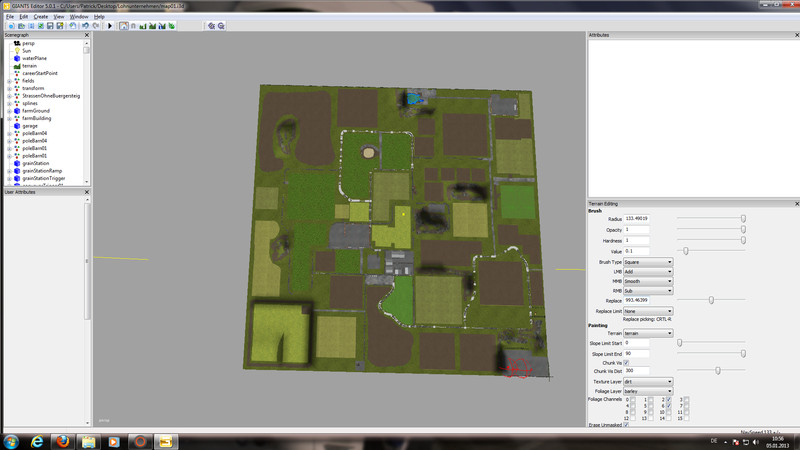Expand the fields node in Scenegraph

coord(9,81)
